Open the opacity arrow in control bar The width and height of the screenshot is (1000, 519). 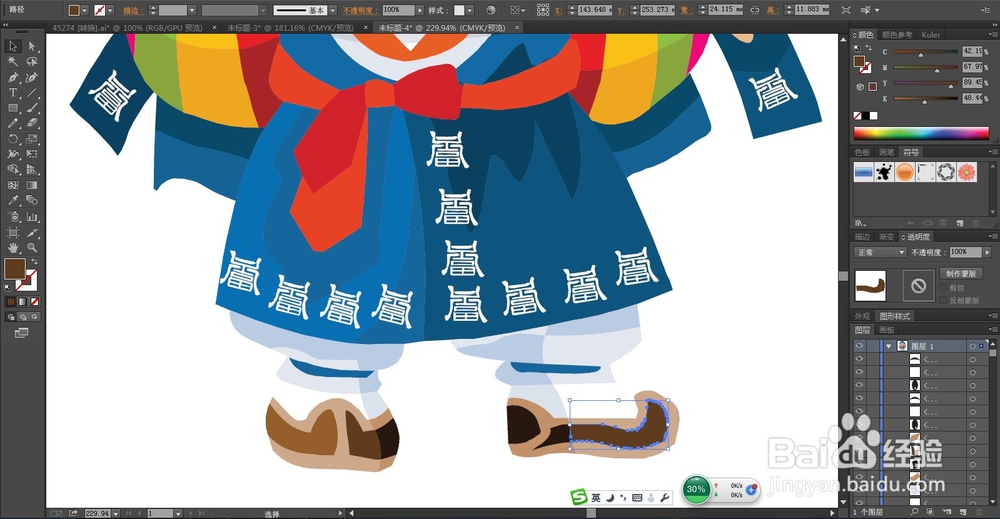click(x=419, y=10)
